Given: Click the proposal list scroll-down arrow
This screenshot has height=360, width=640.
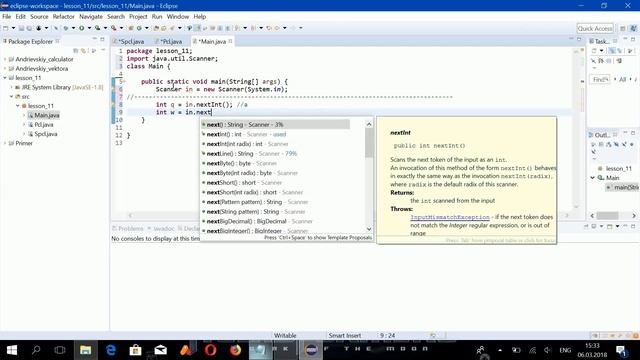Looking at the screenshot, I should [x=369, y=229].
